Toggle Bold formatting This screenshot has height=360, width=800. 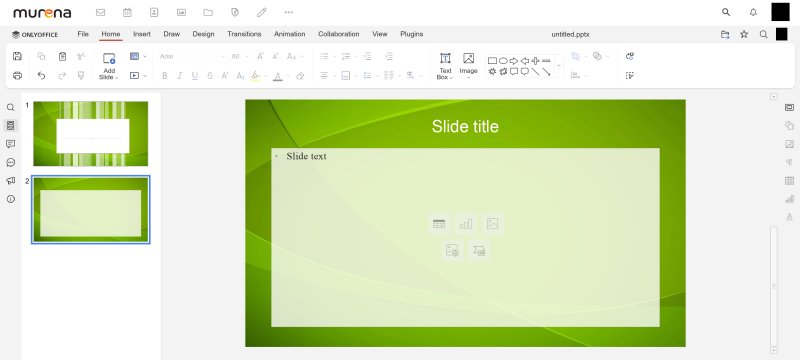click(164, 75)
